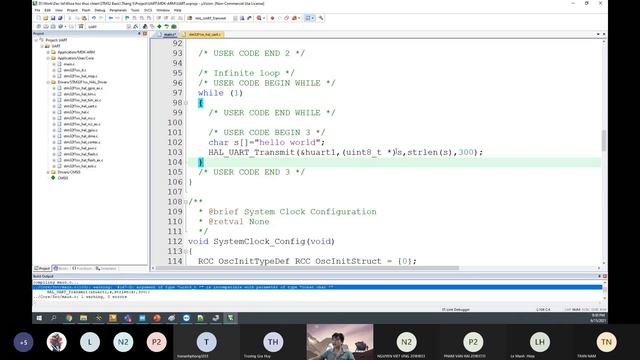Screen dimensions: 640x360
Task: Switch to the Books bottom tab
Action: (61, 269)
